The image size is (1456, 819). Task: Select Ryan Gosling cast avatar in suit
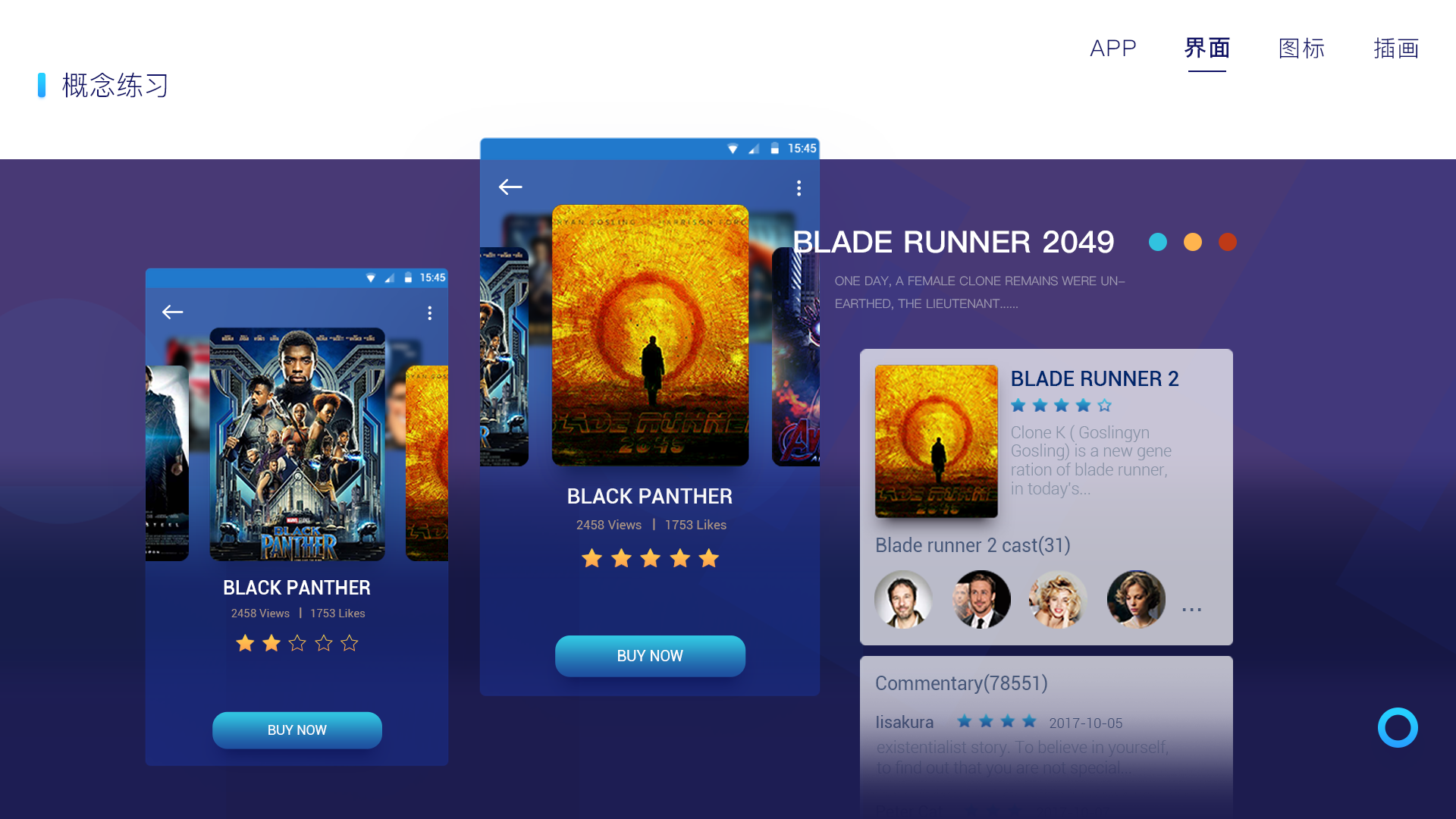[981, 599]
